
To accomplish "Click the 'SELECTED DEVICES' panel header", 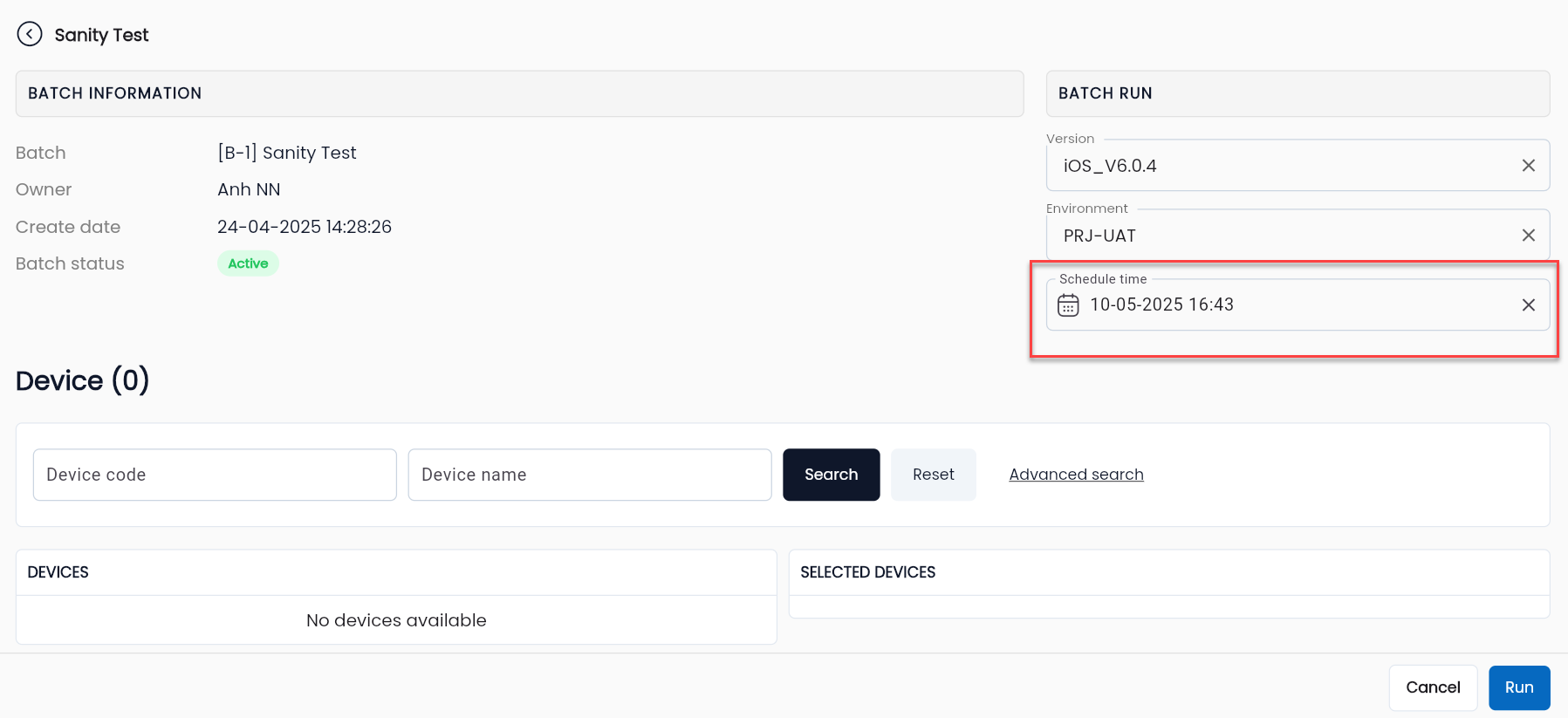I will [x=1169, y=572].
